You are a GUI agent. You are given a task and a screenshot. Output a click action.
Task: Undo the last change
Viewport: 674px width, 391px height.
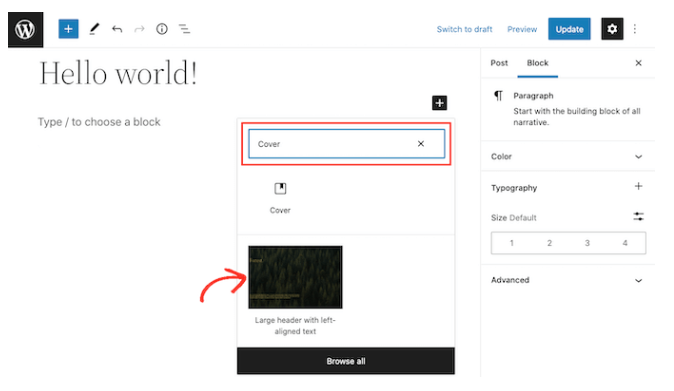tap(117, 29)
